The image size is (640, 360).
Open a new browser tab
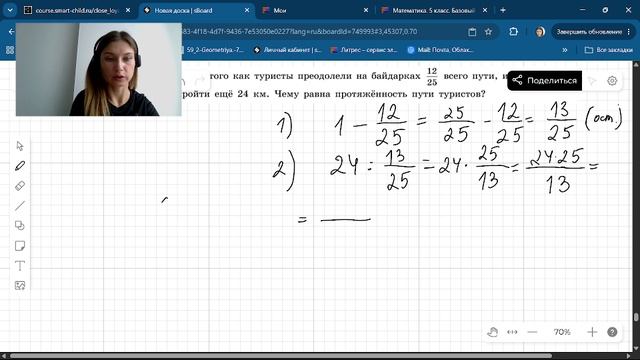(503, 10)
